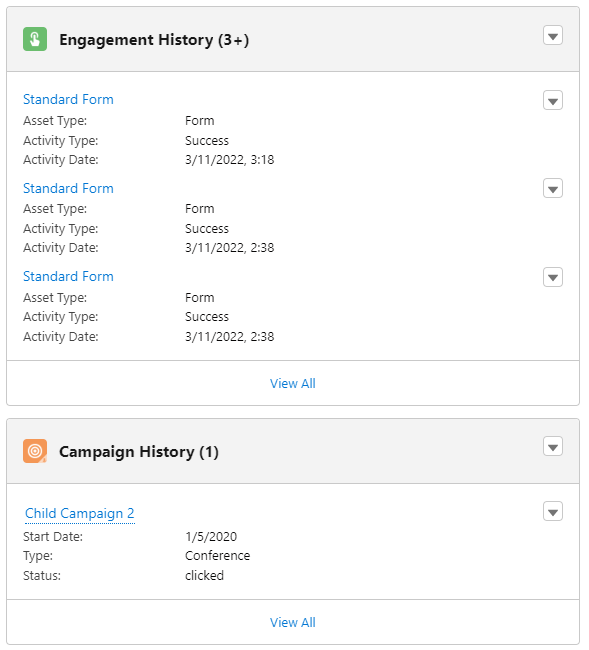Open the third Standard Form link
This screenshot has width=589, height=650.
pos(68,276)
